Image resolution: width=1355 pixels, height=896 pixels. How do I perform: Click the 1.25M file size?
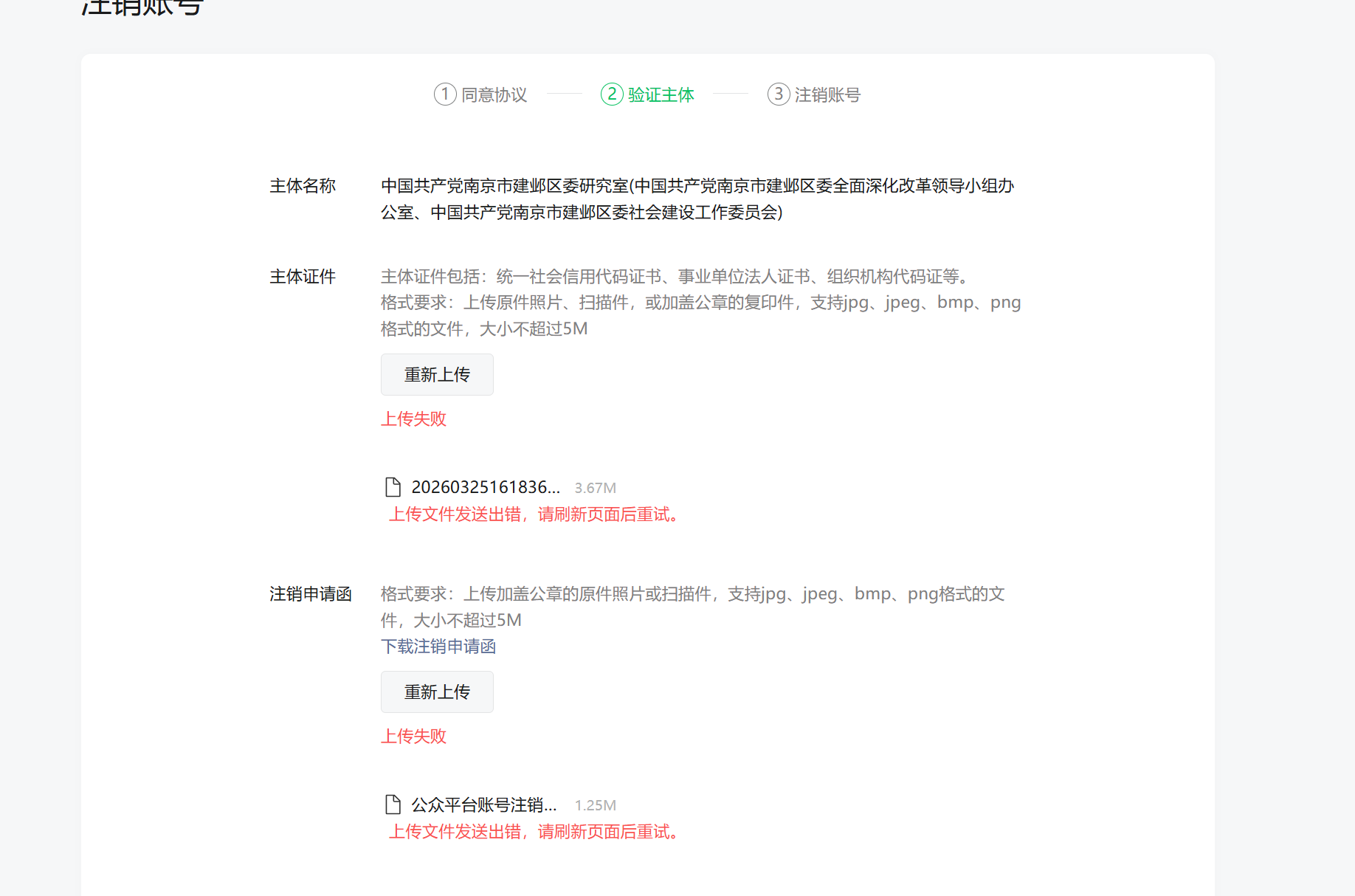pyautogui.click(x=596, y=805)
